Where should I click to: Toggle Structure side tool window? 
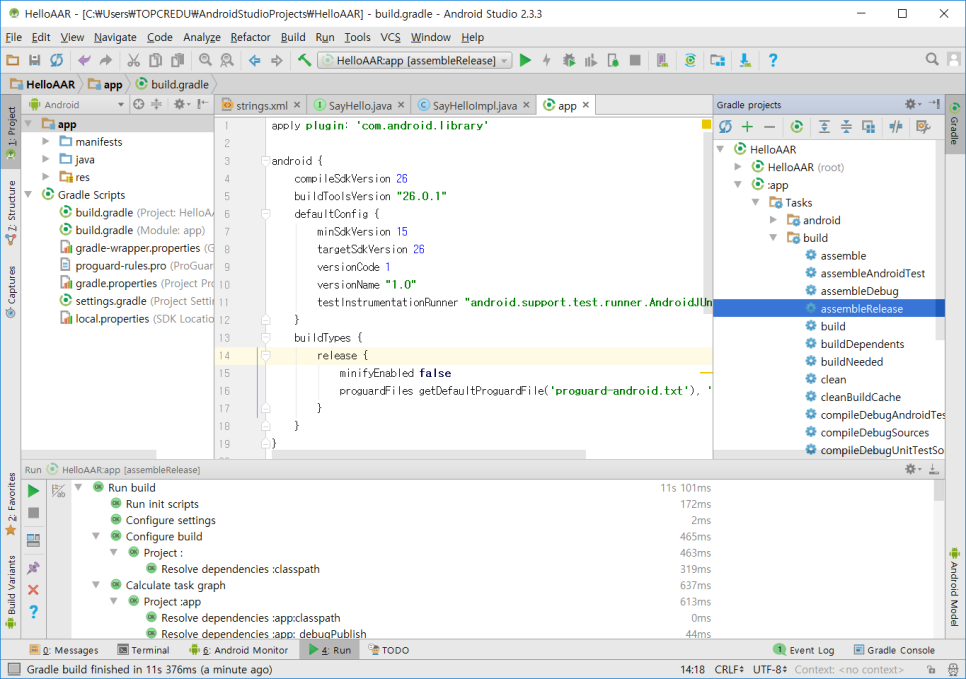click(10, 212)
